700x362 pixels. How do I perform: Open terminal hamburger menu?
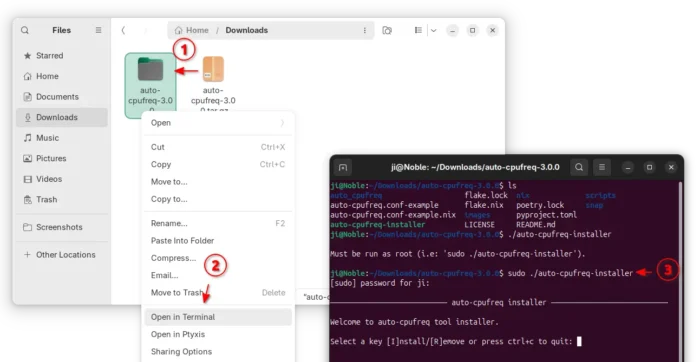tap(602, 168)
